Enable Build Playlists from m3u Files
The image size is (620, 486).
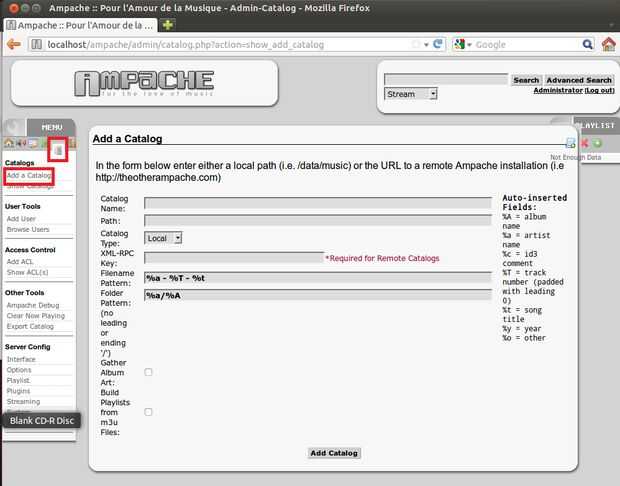148,412
